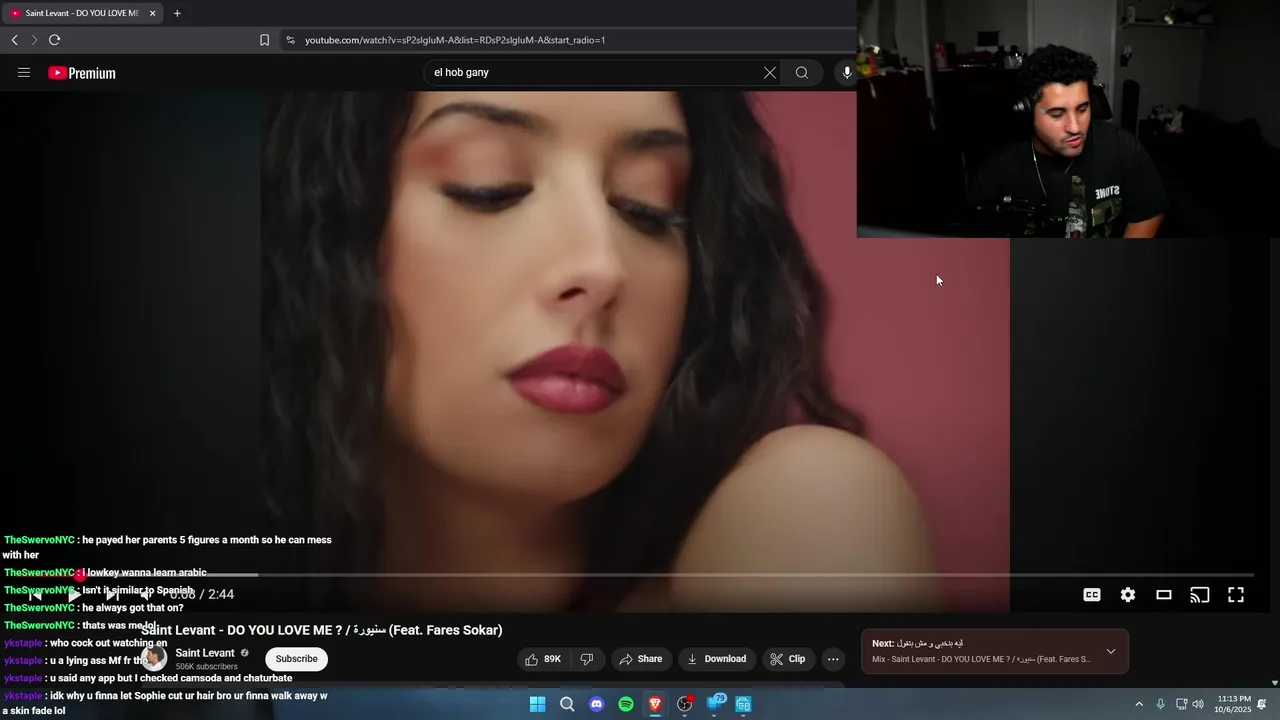Open more actions three-dot menu
Image resolution: width=1280 pixels, height=720 pixels.
(833, 659)
